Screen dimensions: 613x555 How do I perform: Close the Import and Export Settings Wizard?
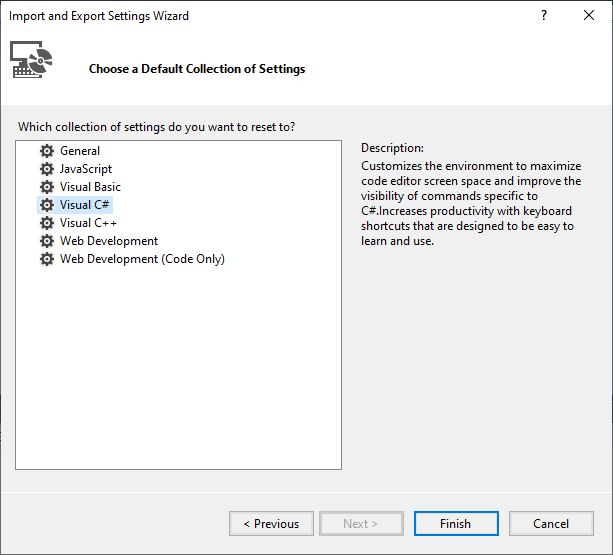point(589,15)
